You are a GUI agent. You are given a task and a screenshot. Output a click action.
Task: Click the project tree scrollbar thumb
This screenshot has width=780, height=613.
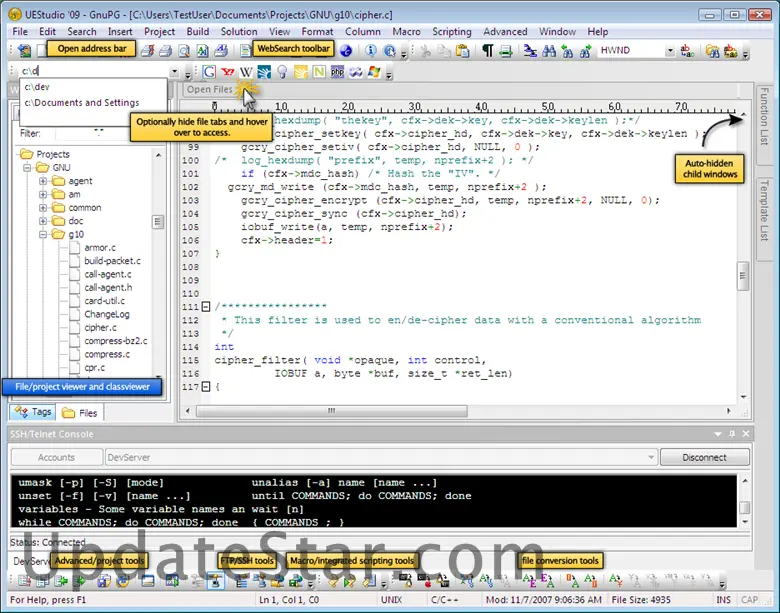[158, 221]
